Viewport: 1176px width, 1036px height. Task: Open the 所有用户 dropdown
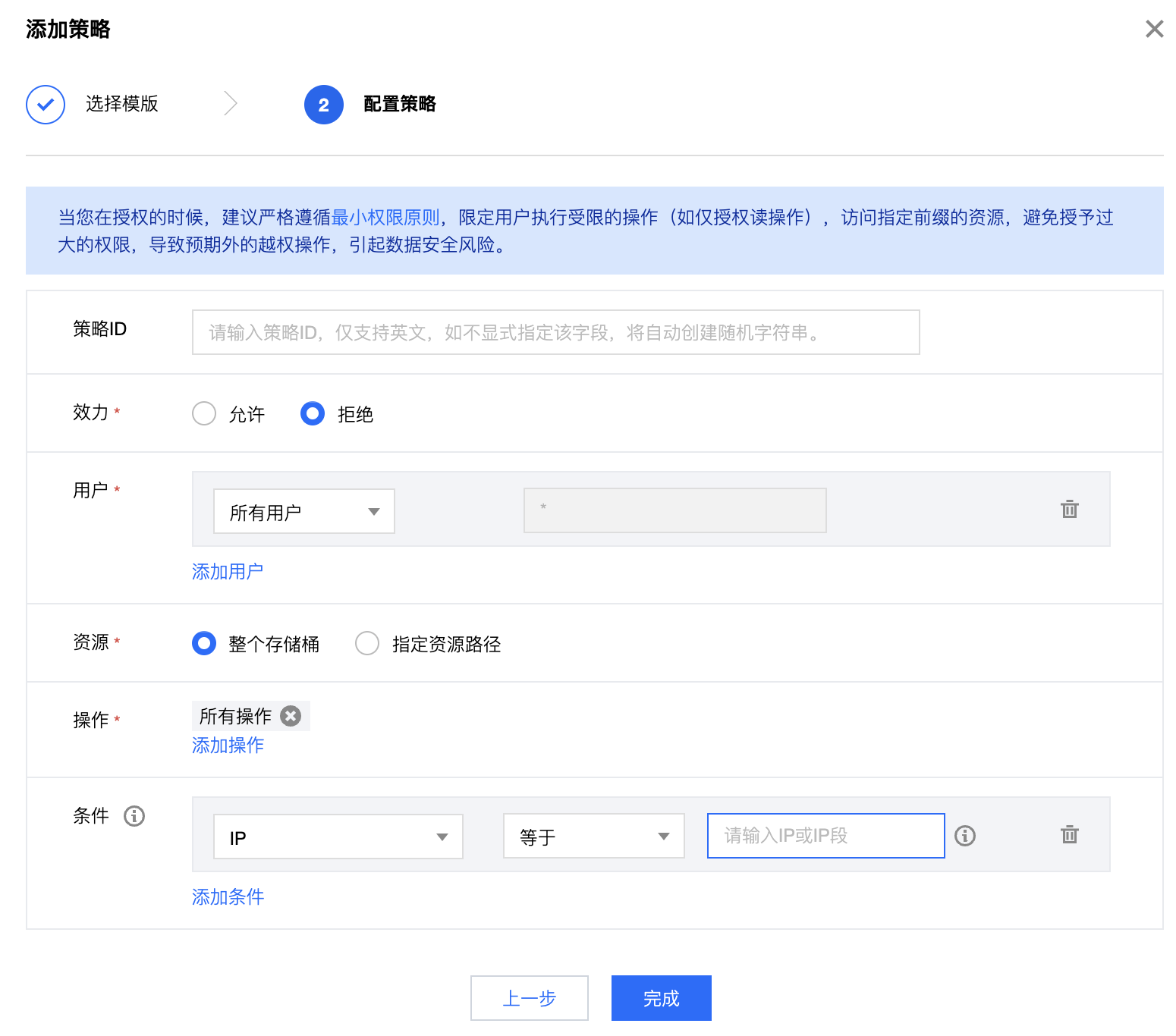303,511
